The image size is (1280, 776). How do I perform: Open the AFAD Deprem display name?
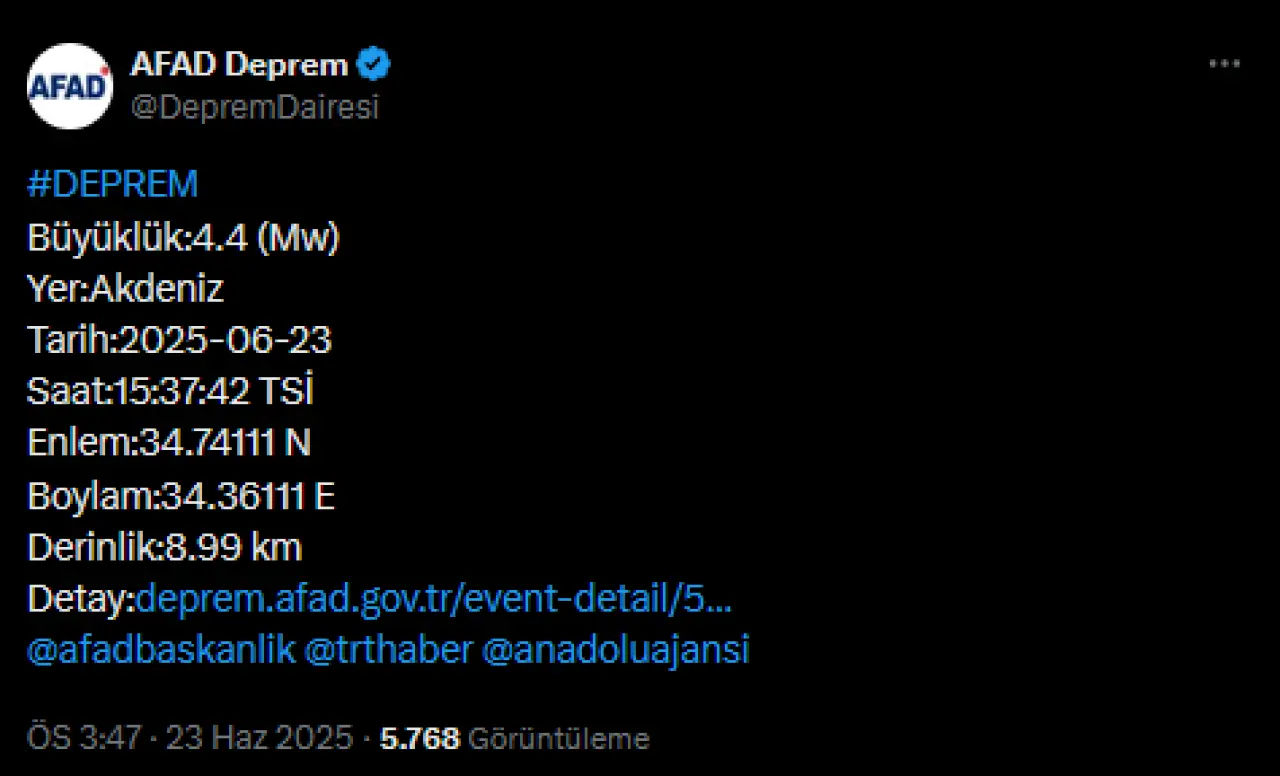click(x=238, y=66)
